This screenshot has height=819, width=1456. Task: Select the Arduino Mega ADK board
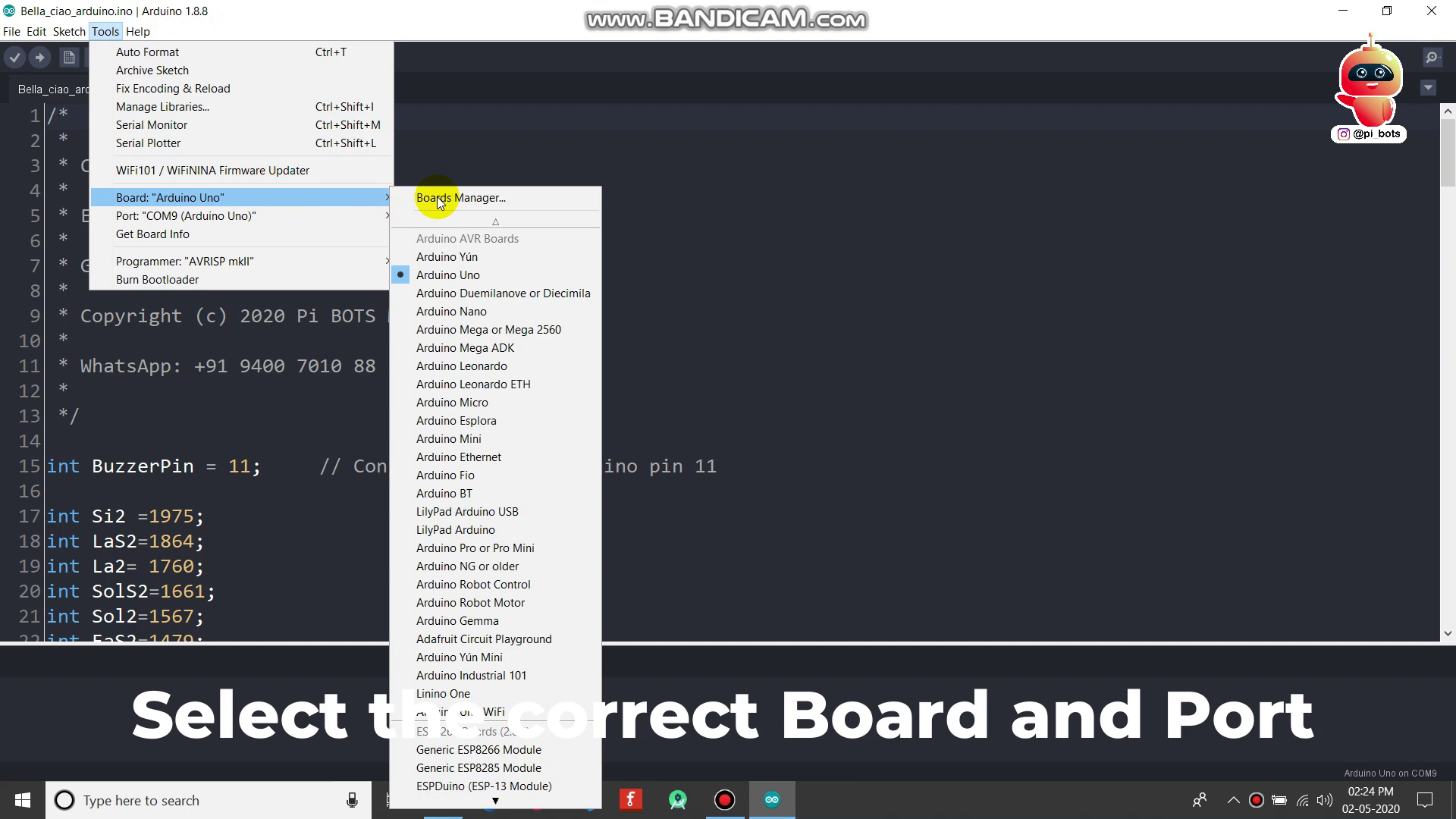[495, 348]
